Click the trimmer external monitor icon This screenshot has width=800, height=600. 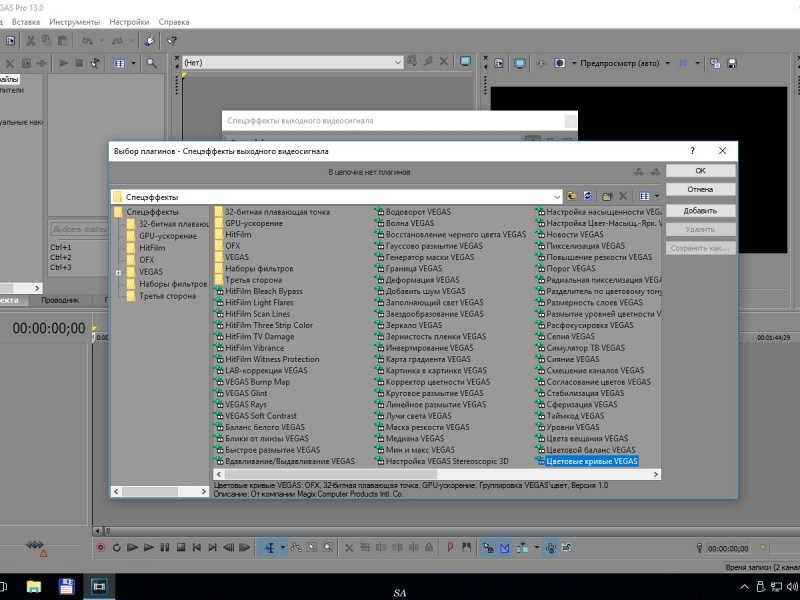click(x=465, y=61)
